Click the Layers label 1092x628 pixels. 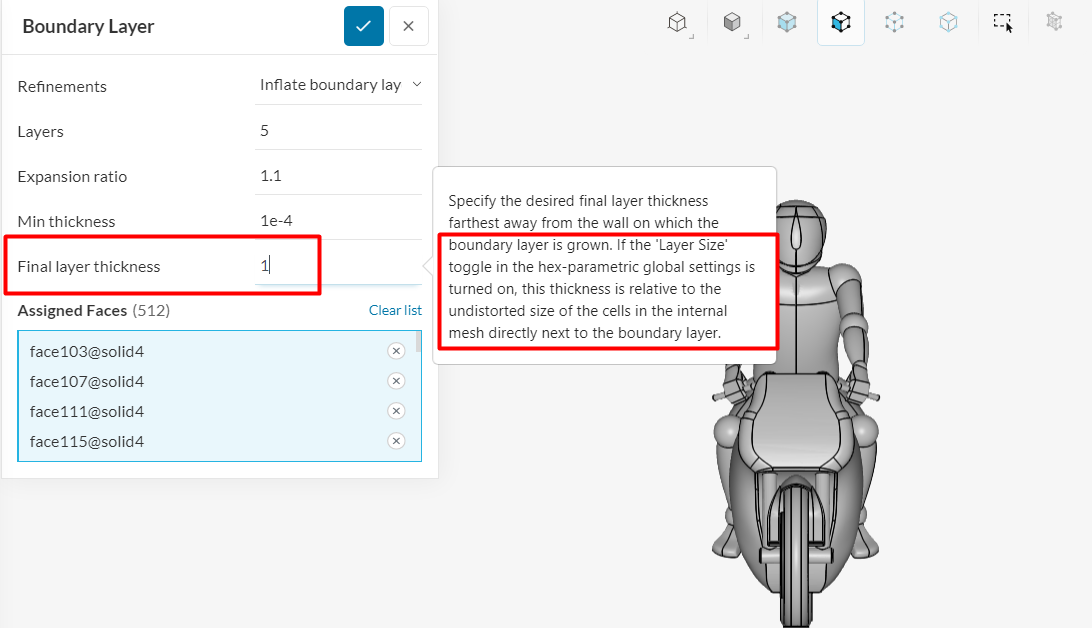[x=40, y=132]
